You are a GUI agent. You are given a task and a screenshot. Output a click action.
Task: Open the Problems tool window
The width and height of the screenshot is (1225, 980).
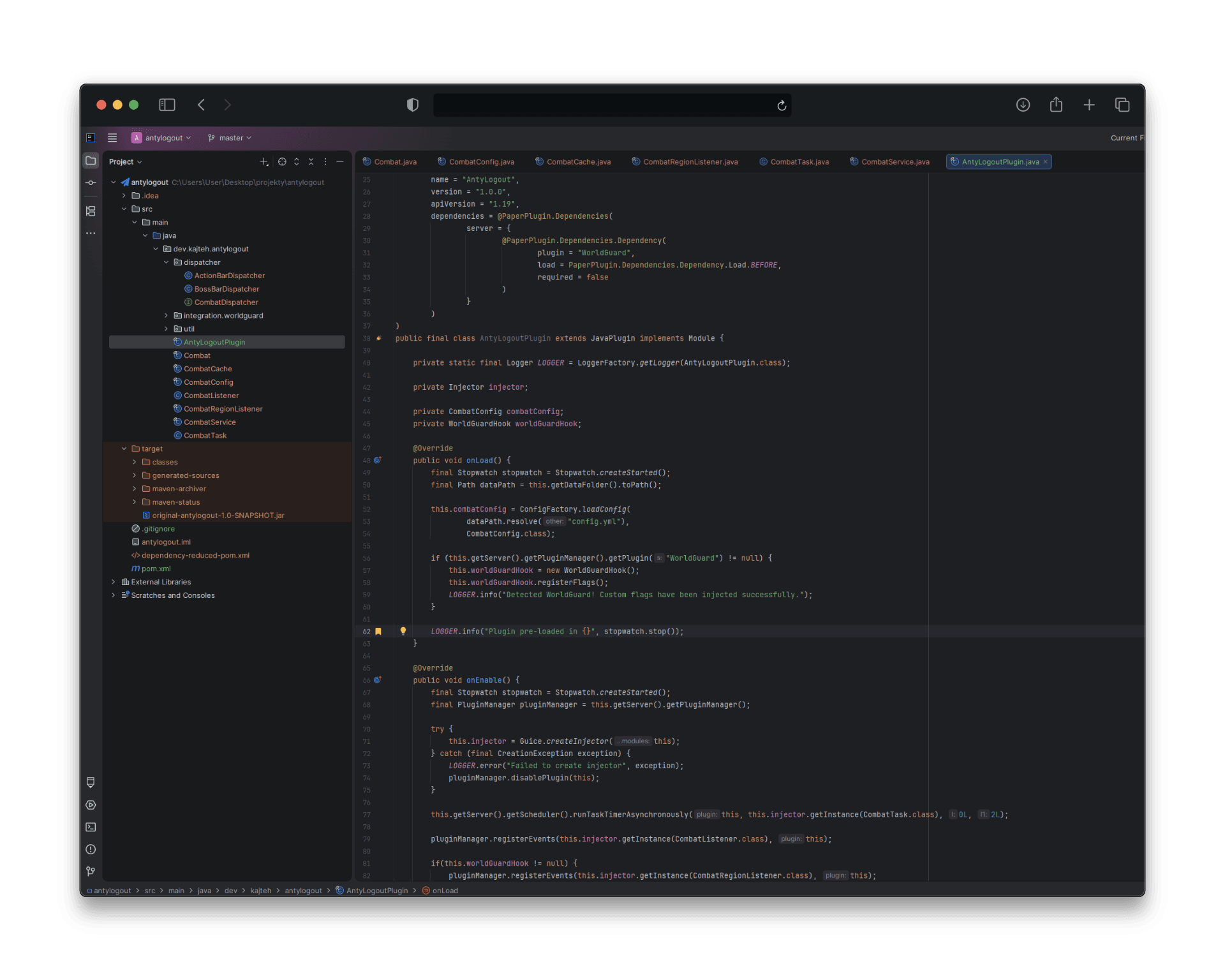click(x=90, y=849)
